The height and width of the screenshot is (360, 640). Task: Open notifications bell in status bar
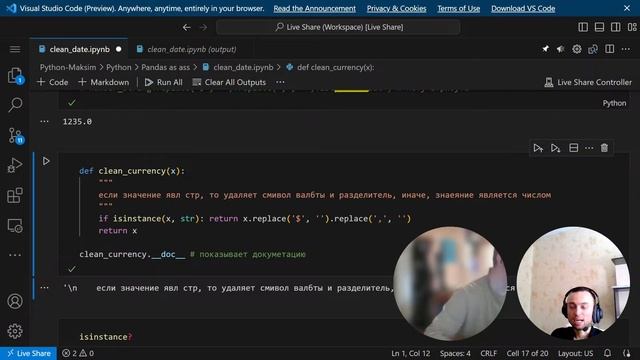[607, 353]
